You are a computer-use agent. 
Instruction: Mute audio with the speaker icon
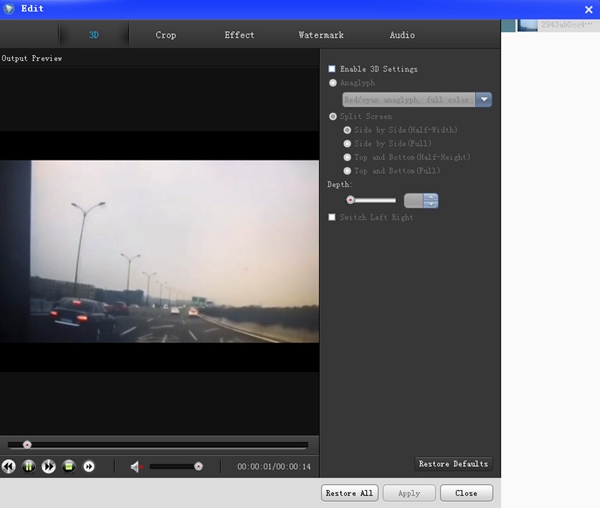136,467
